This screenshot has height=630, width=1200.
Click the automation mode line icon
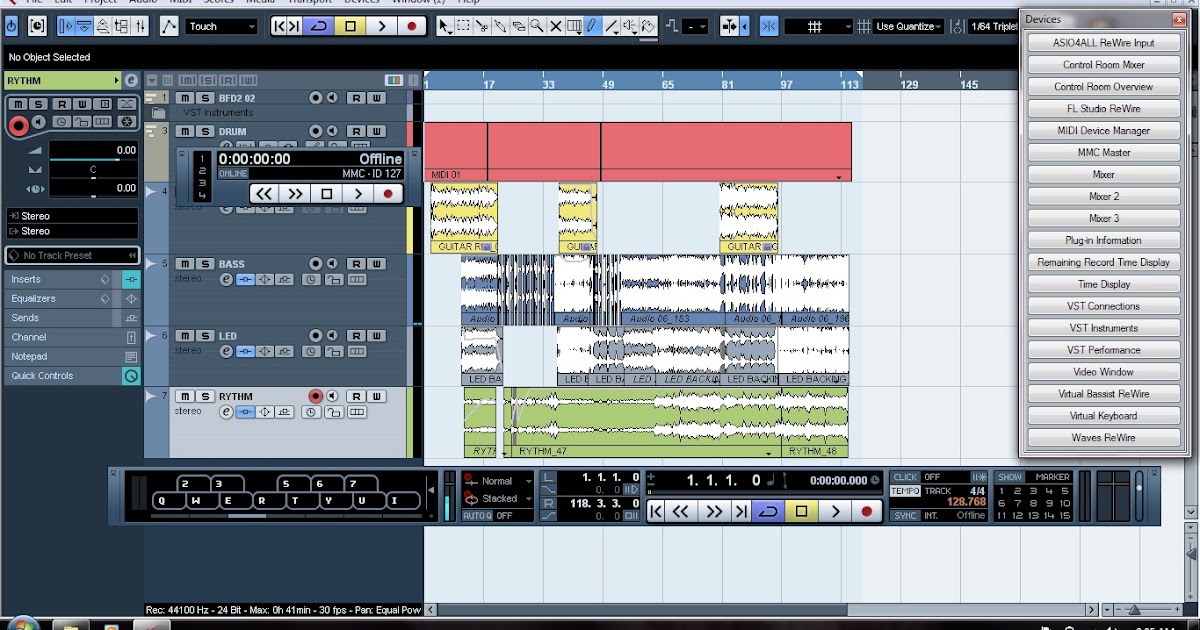[x=169, y=27]
